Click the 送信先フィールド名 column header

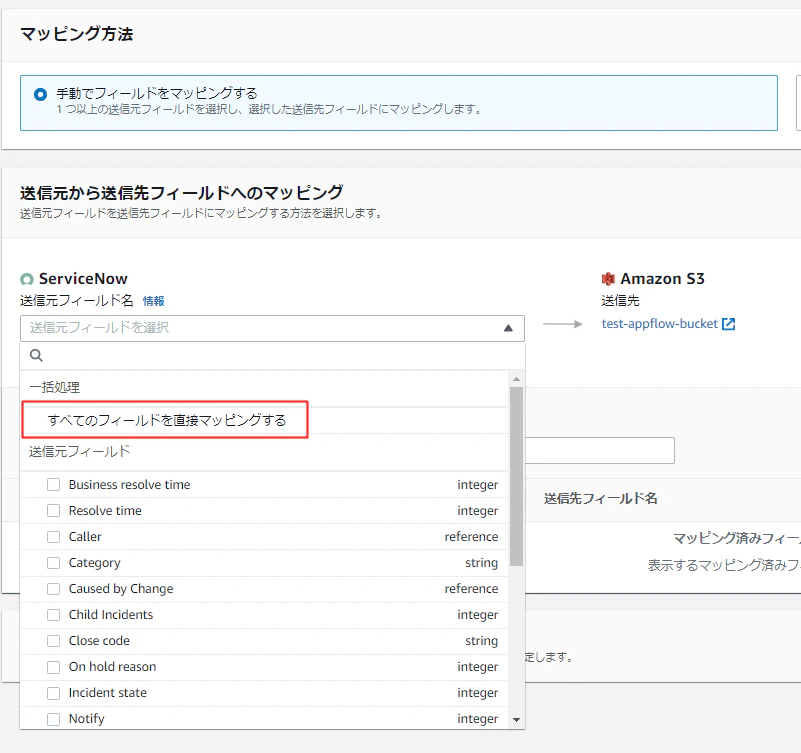(601, 498)
